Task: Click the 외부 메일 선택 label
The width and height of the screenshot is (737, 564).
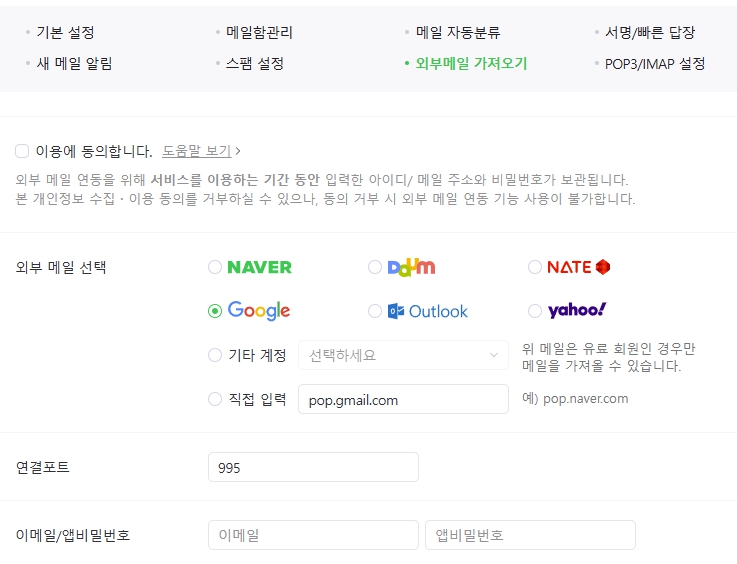Action: point(61,267)
